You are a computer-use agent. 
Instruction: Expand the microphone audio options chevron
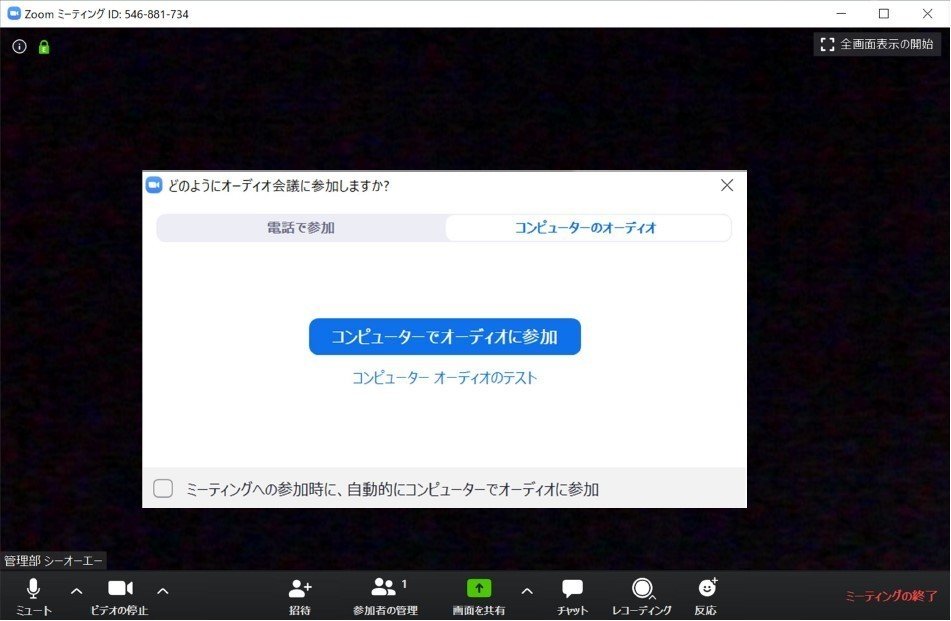(76, 592)
